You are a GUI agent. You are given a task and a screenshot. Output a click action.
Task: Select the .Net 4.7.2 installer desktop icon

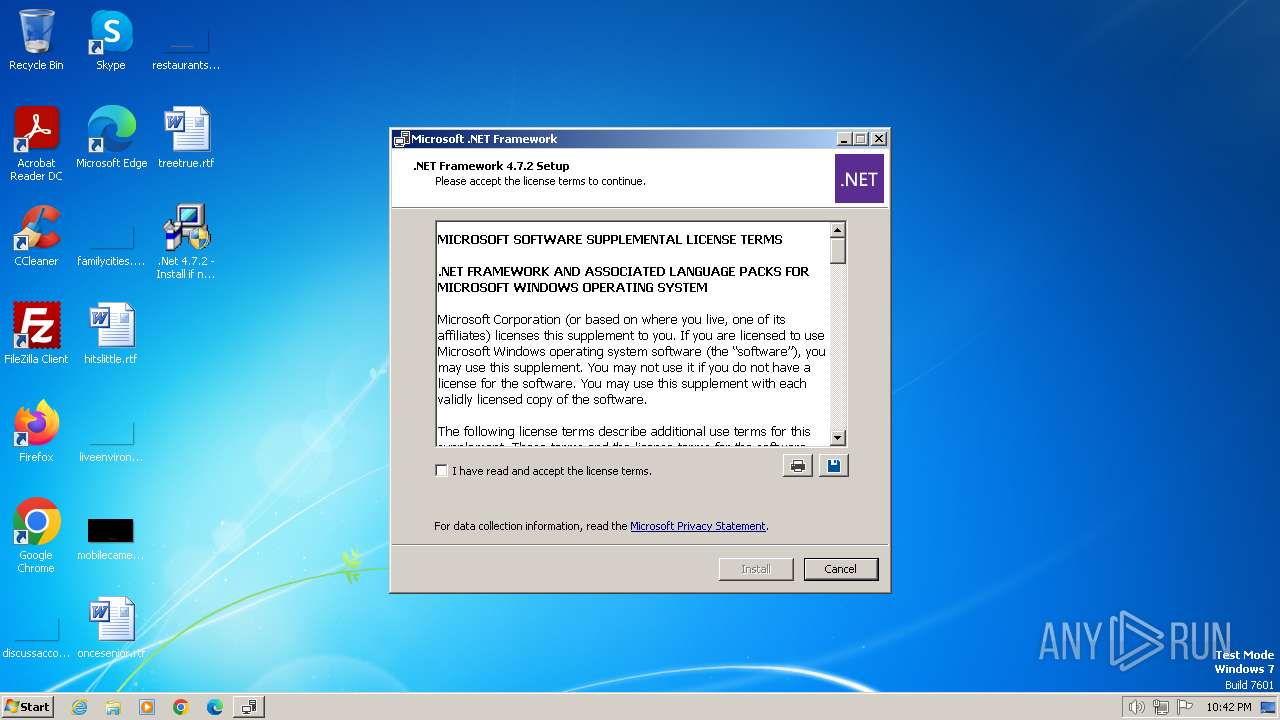click(x=186, y=241)
